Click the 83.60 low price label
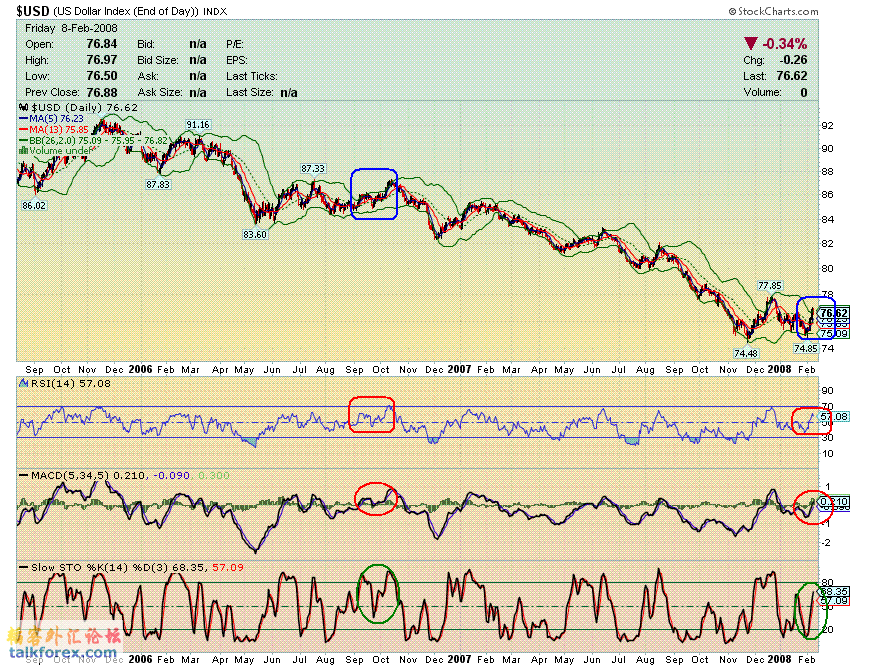Image resolution: width=869 pixels, height=668 pixels. [255, 234]
